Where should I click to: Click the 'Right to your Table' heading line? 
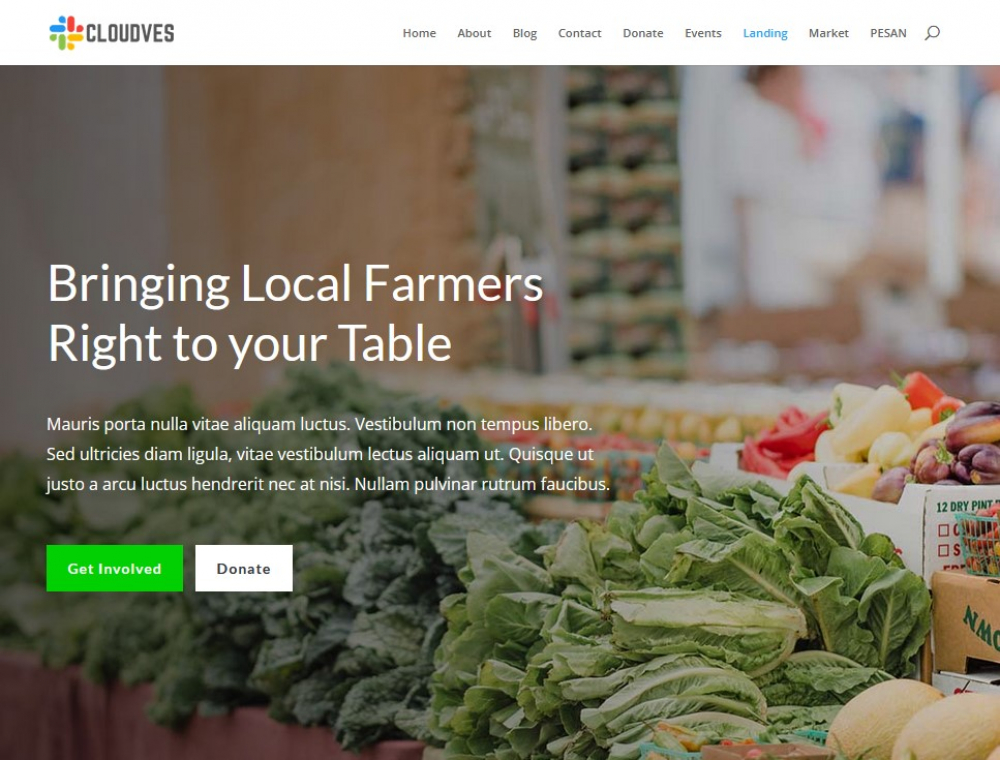pos(249,345)
